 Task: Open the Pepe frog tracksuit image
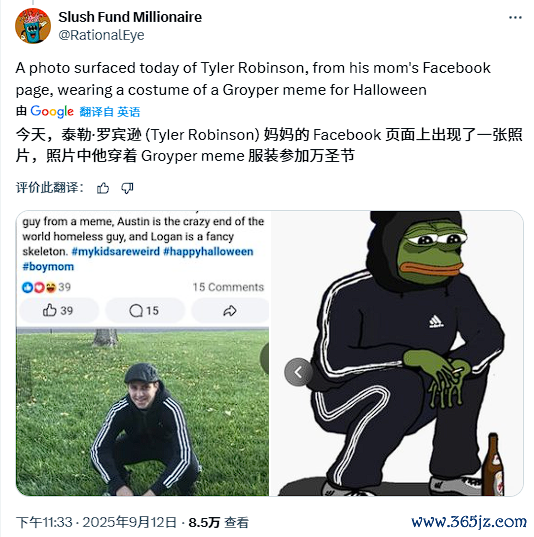click(397, 353)
